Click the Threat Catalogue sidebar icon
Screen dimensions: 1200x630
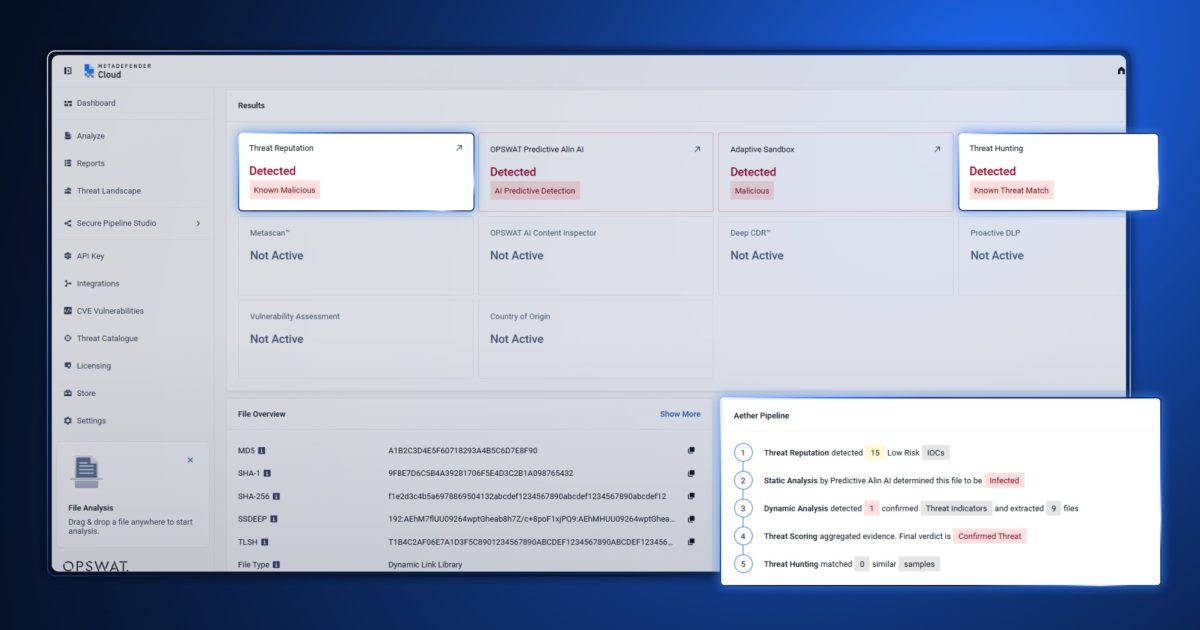coord(68,338)
